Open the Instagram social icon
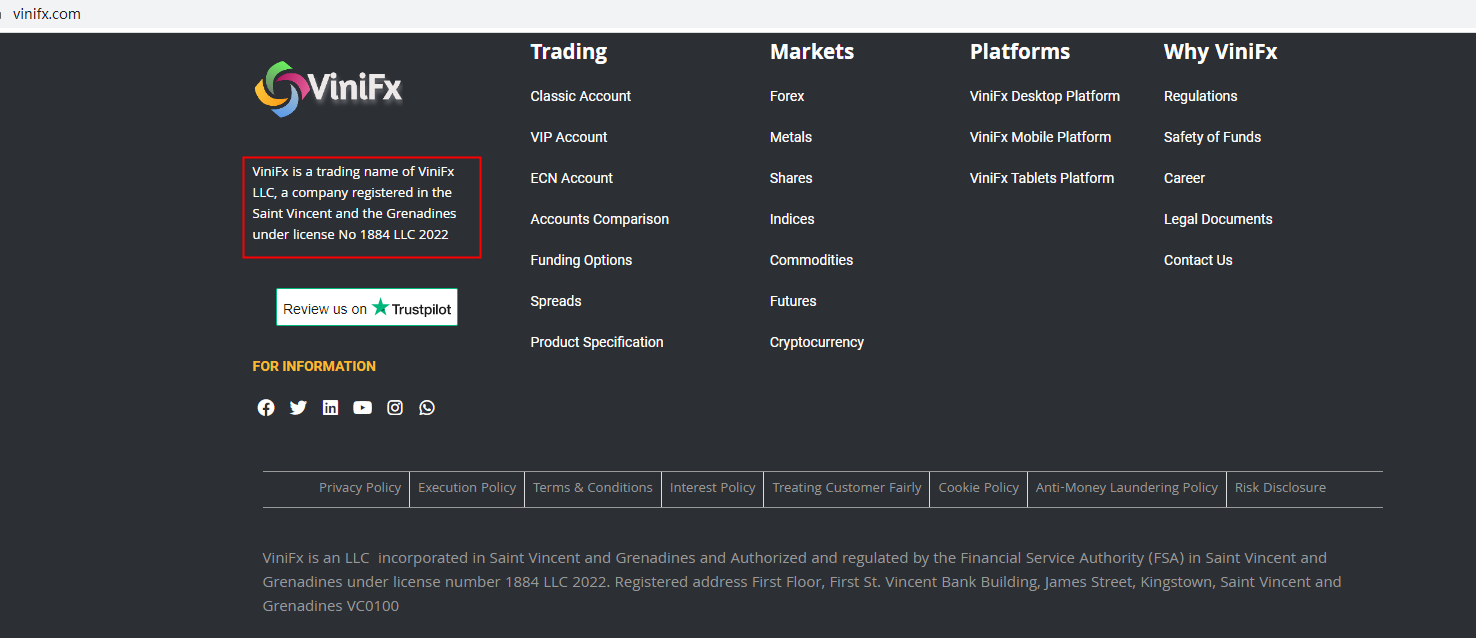 pos(395,408)
